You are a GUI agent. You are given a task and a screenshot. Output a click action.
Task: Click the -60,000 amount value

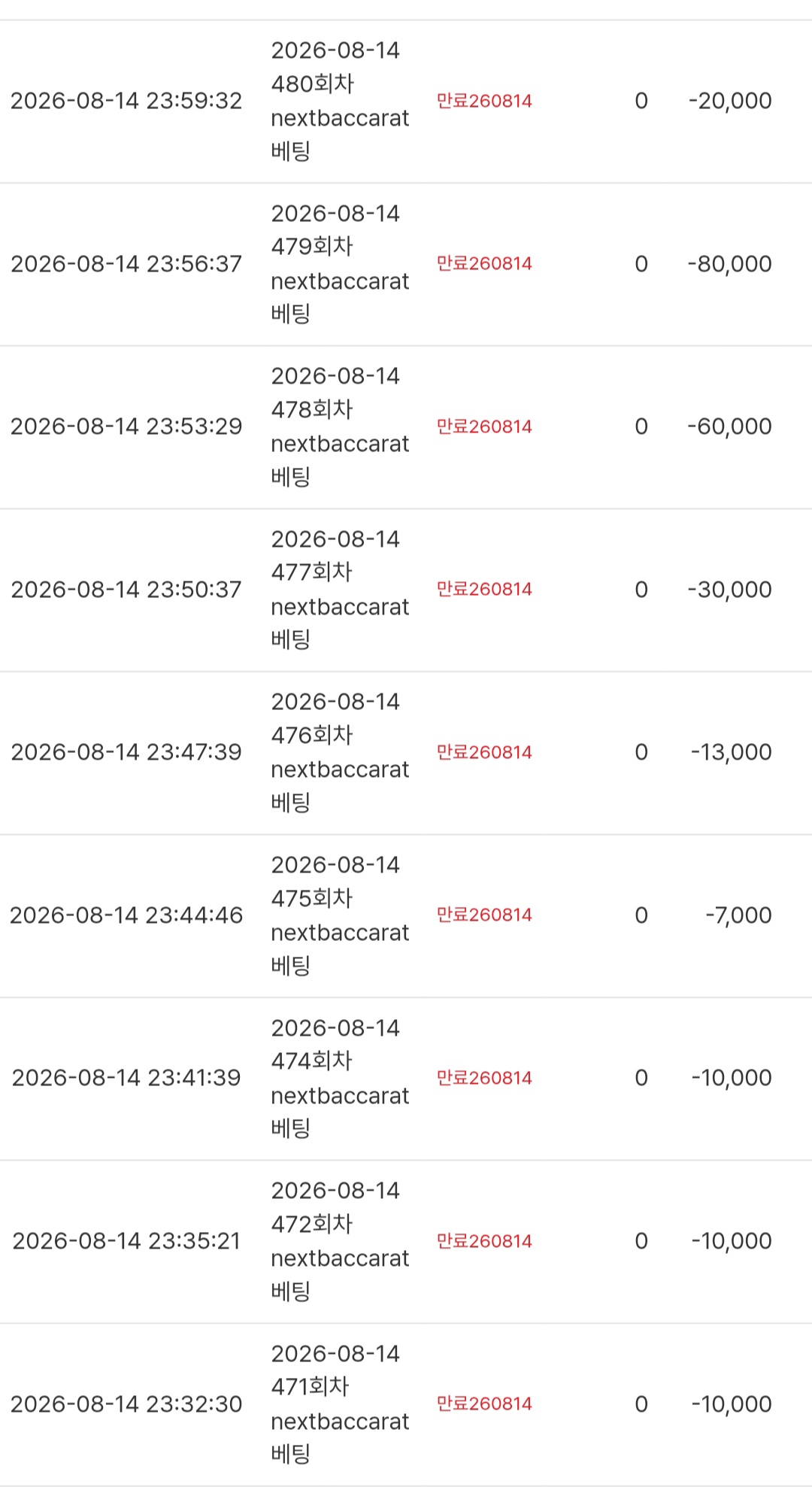click(x=729, y=426)
